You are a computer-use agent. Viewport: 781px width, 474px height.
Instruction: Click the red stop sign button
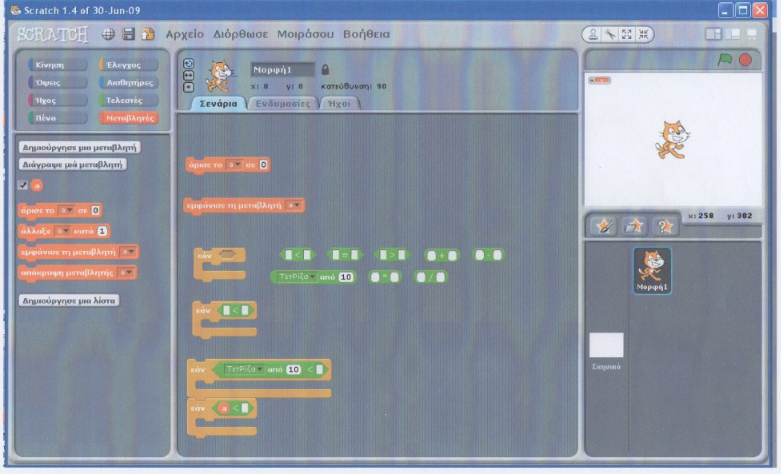pos(745,60)
